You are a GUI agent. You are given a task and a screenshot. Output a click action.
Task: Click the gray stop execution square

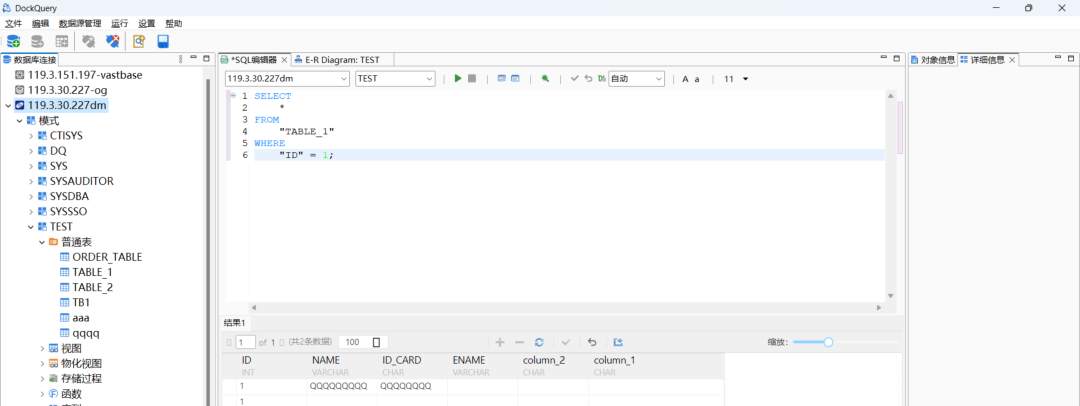472,79
